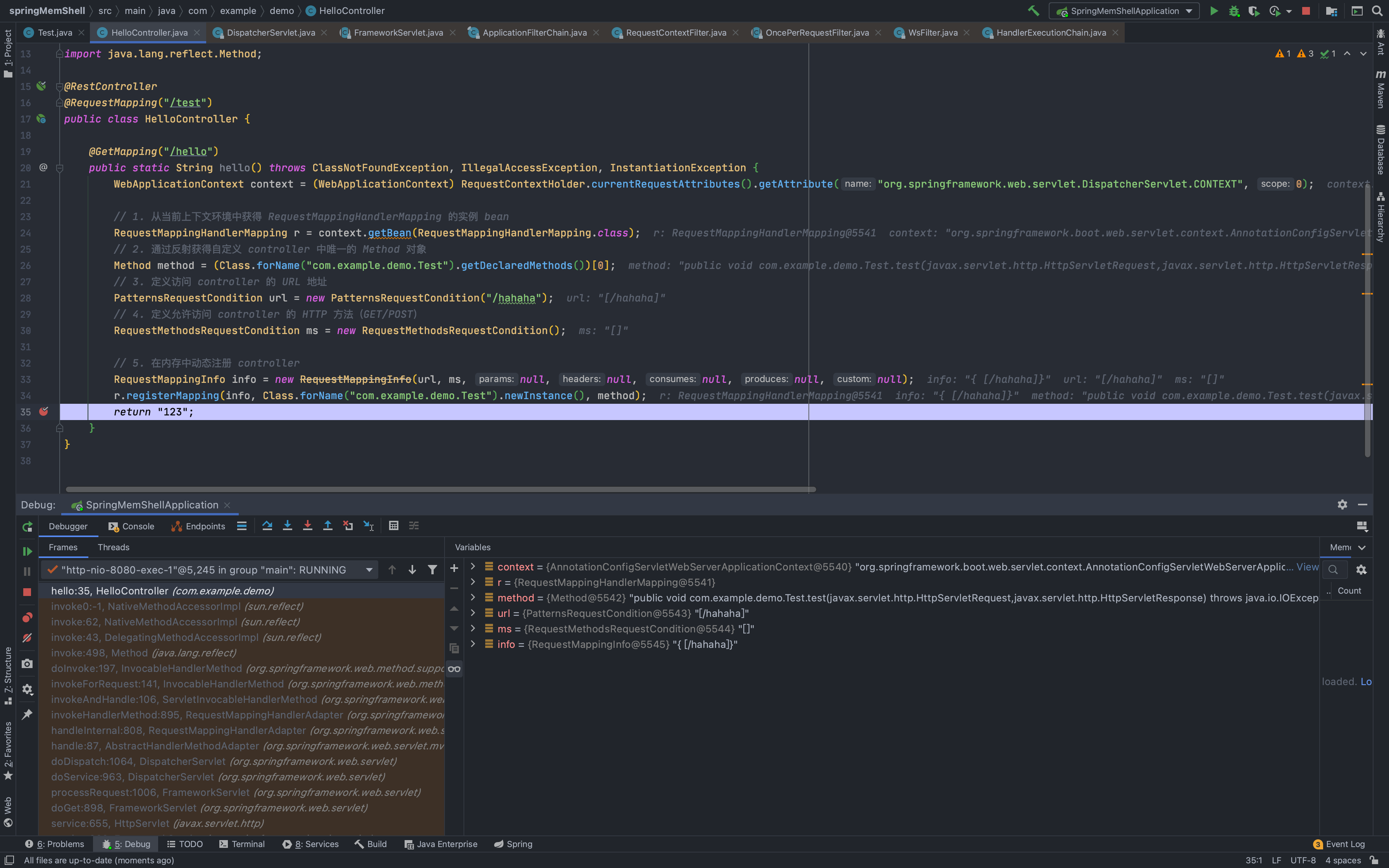The height and width of the screenshot is (868, 1389).
Task: Switch to DispatcherServlet.java editor tab
Action: (271, 33)
